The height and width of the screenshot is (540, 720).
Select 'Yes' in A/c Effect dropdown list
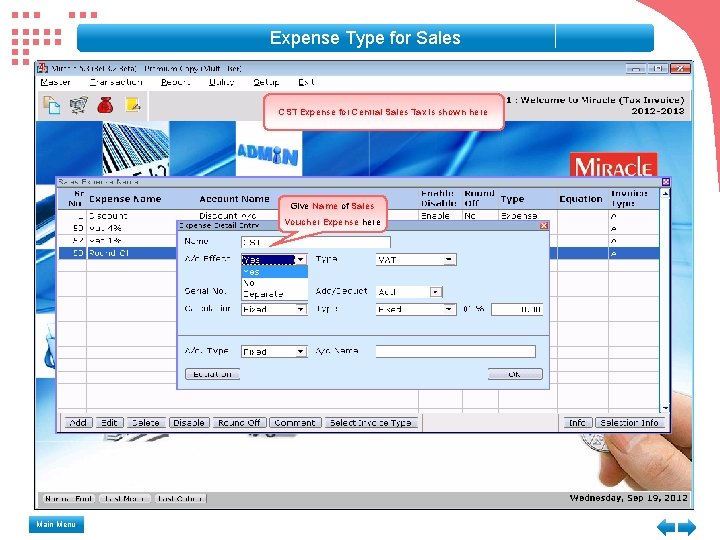point(274,272)
